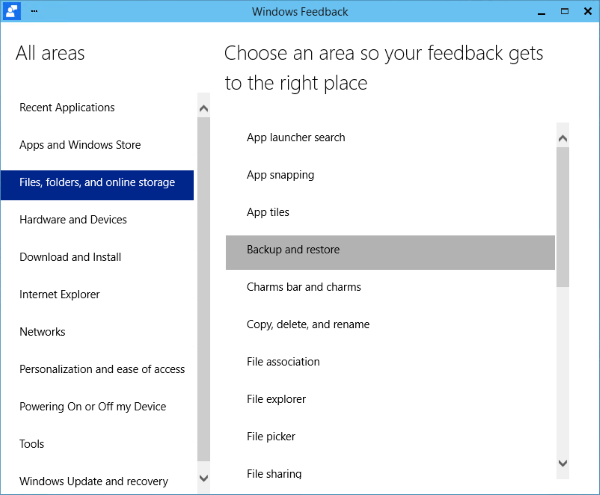Open Personalization and ease of access
Image resolution: width=600 pixels, height=495 pixels.
coord(102,369)
